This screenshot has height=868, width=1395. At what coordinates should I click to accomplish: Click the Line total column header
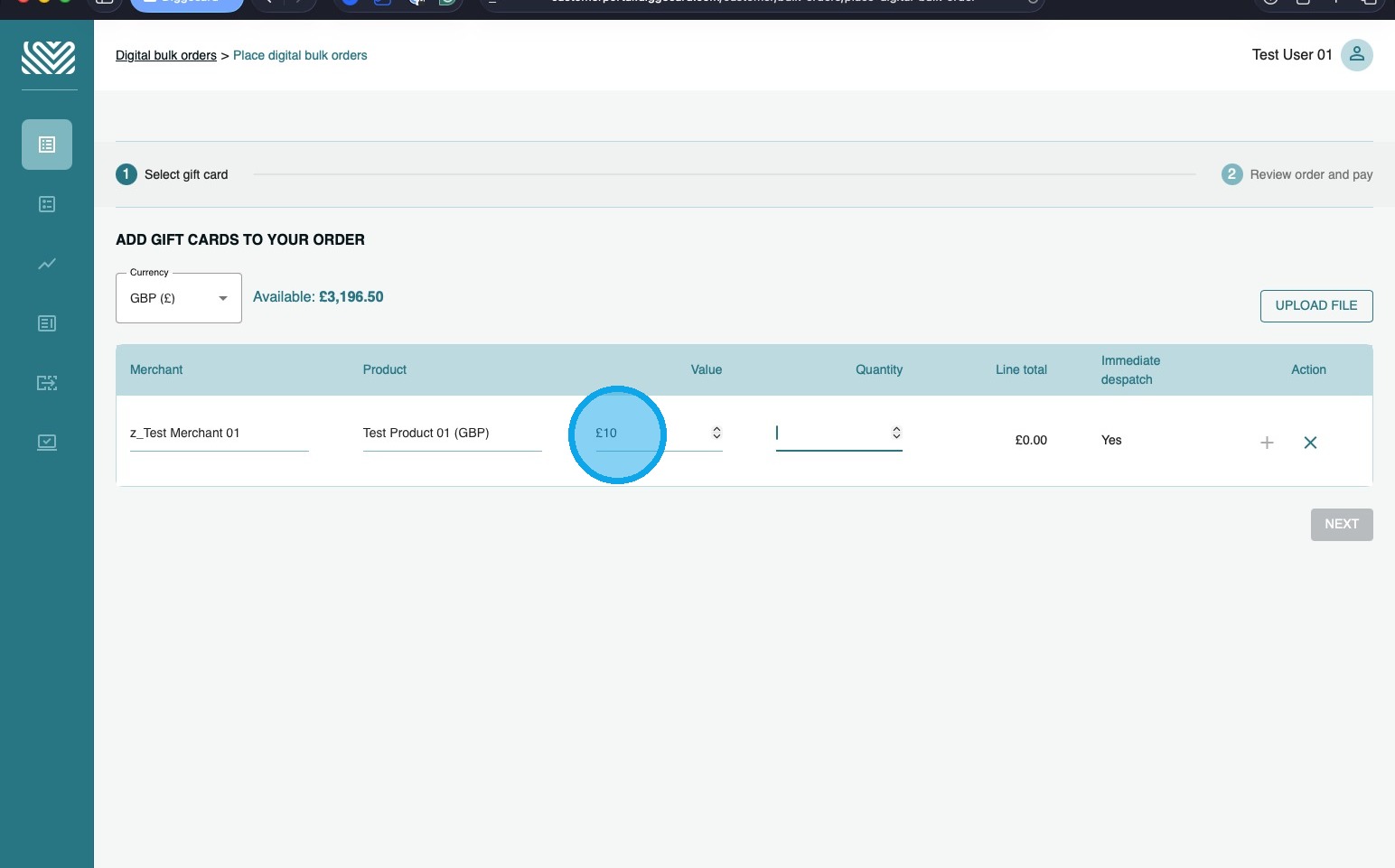1021,369
